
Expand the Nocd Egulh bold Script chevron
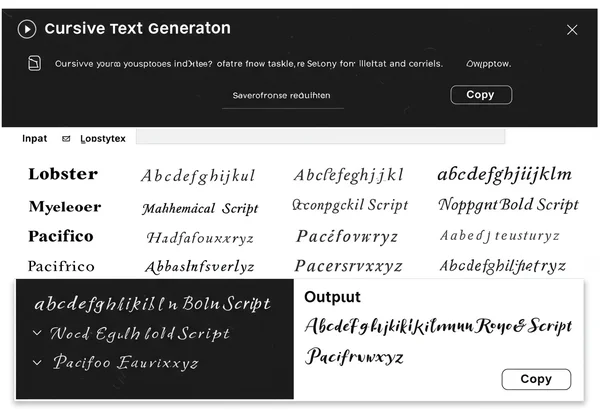coord(37,333)
